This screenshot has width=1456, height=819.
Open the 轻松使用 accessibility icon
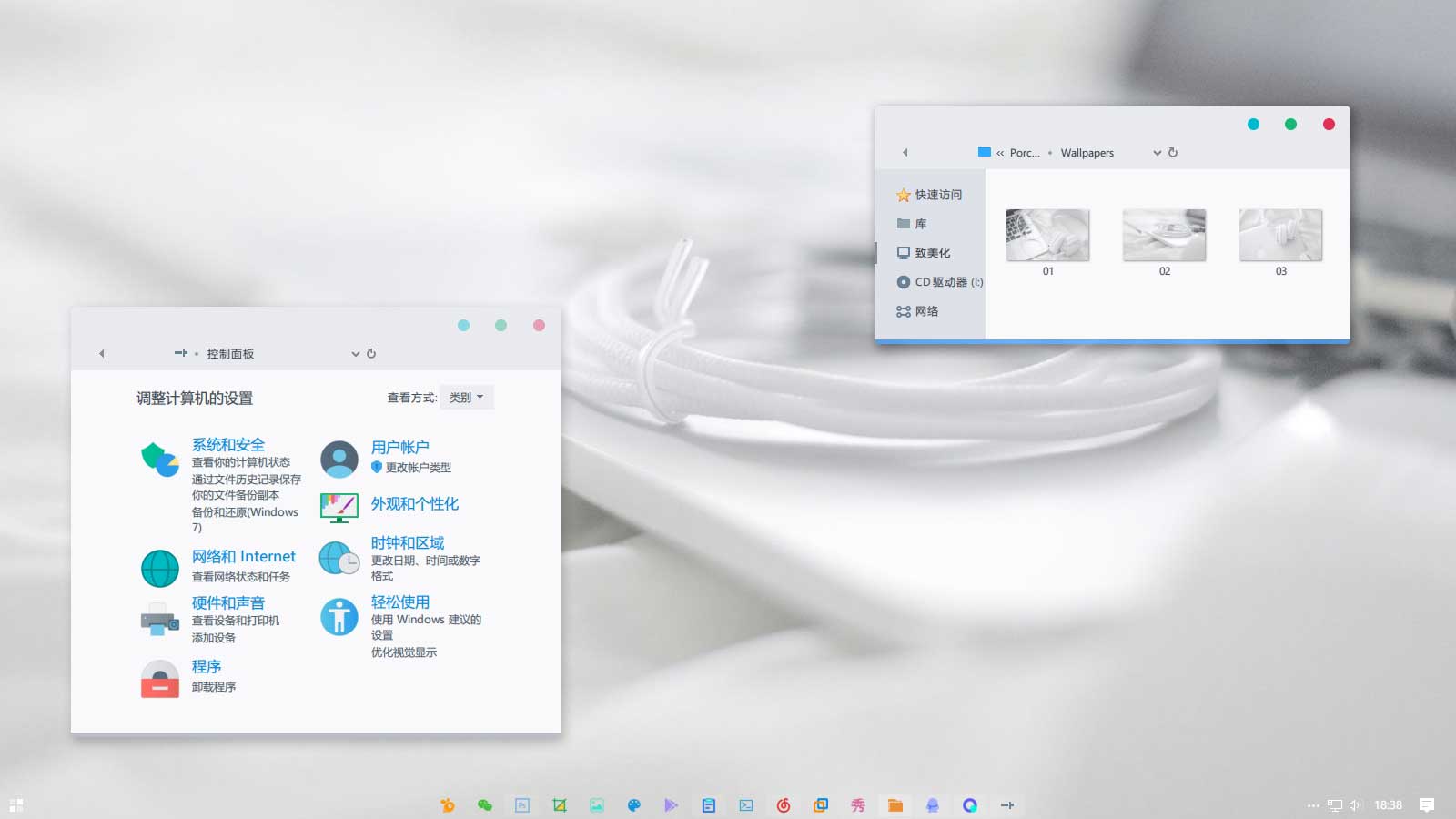[x=339, y=617]
